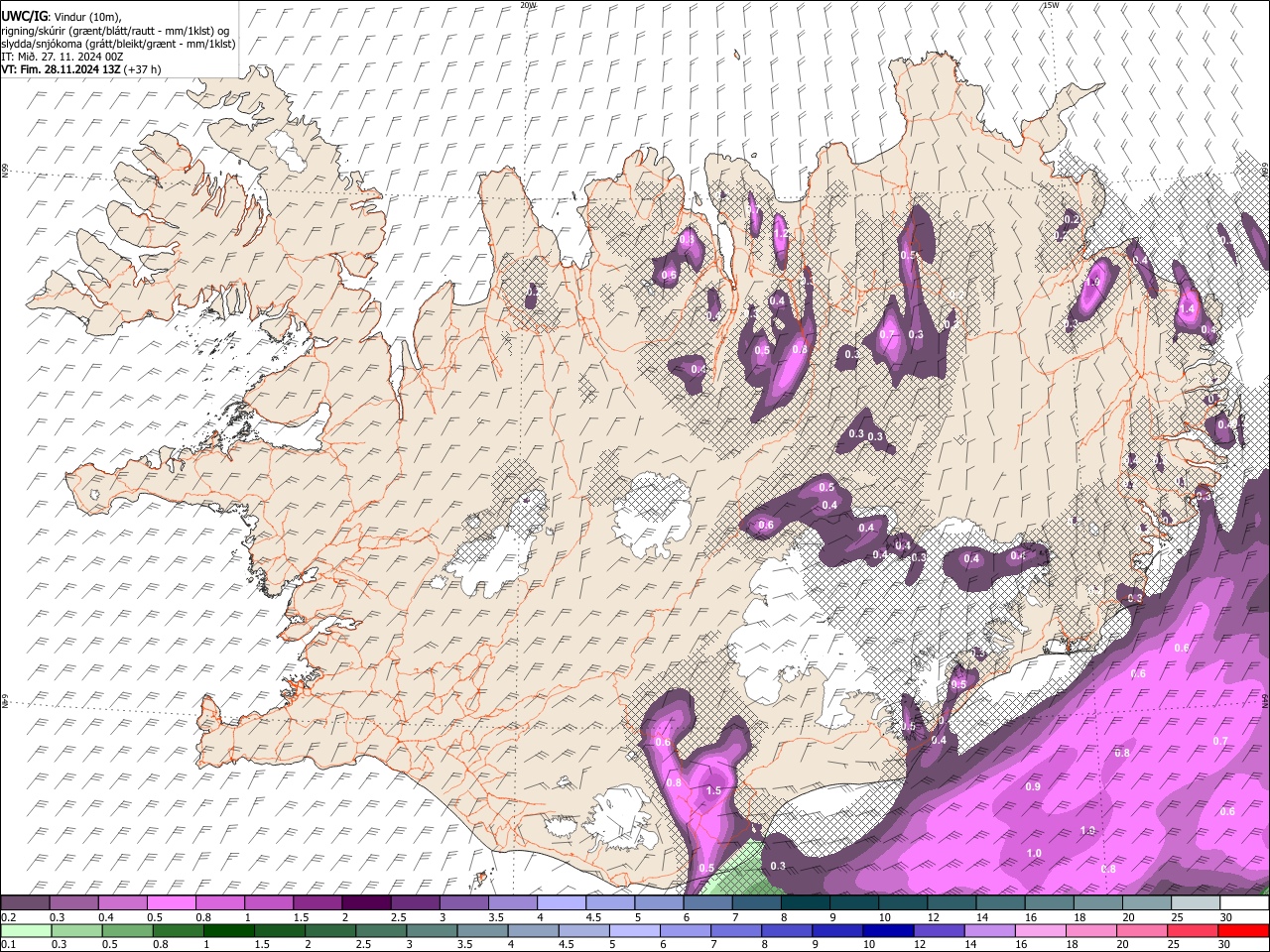Select the palest green bottom-row swatch labeled 0.1
This screenshot has height=952, width=1270.
tap(26, 931)
